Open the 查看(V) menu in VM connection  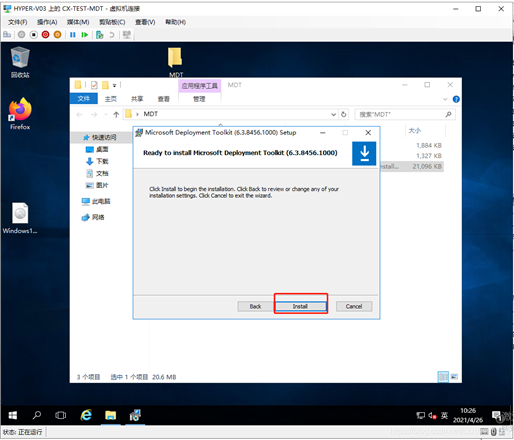point(145,22)
